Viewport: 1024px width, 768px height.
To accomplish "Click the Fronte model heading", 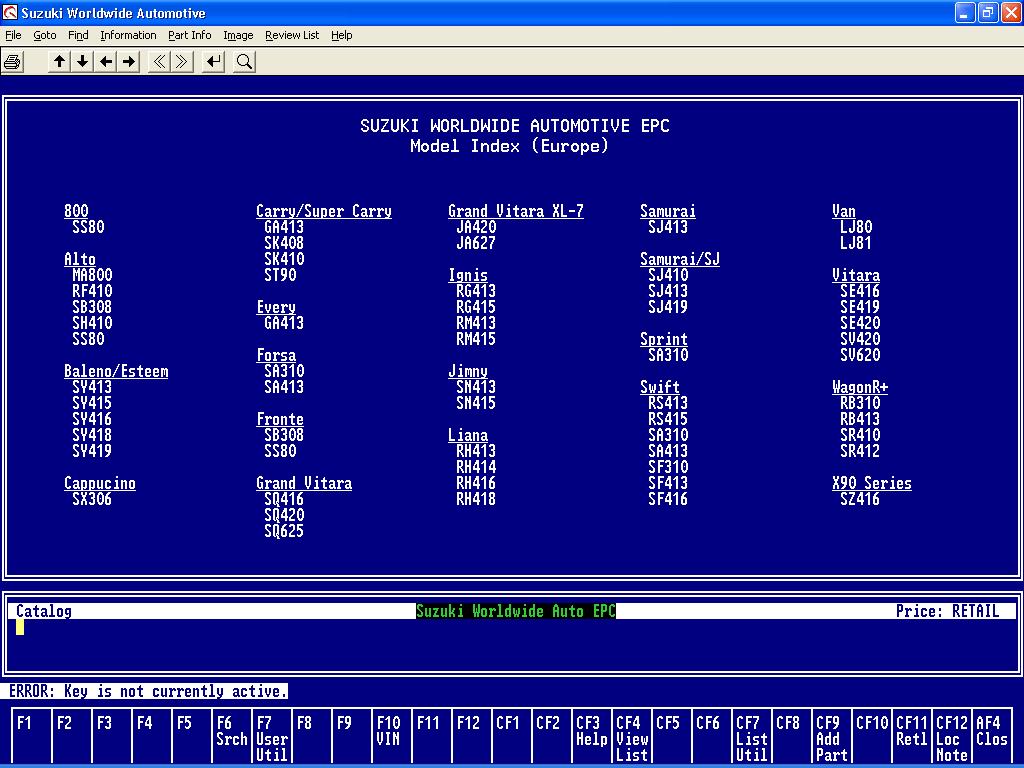I will coord(280,419).
